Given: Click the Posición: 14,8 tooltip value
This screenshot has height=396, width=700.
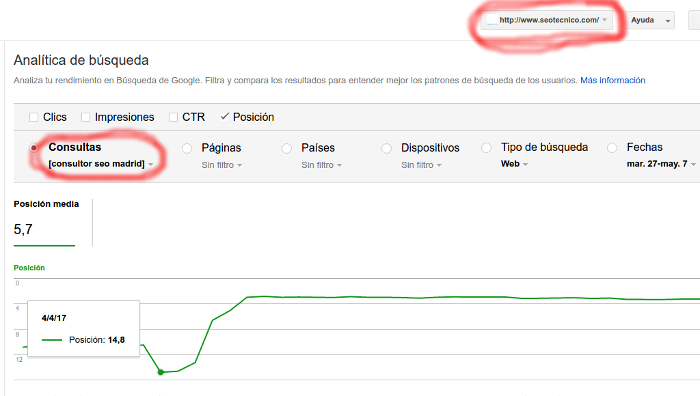Looking at the screenshot, I should click(97, 340).
